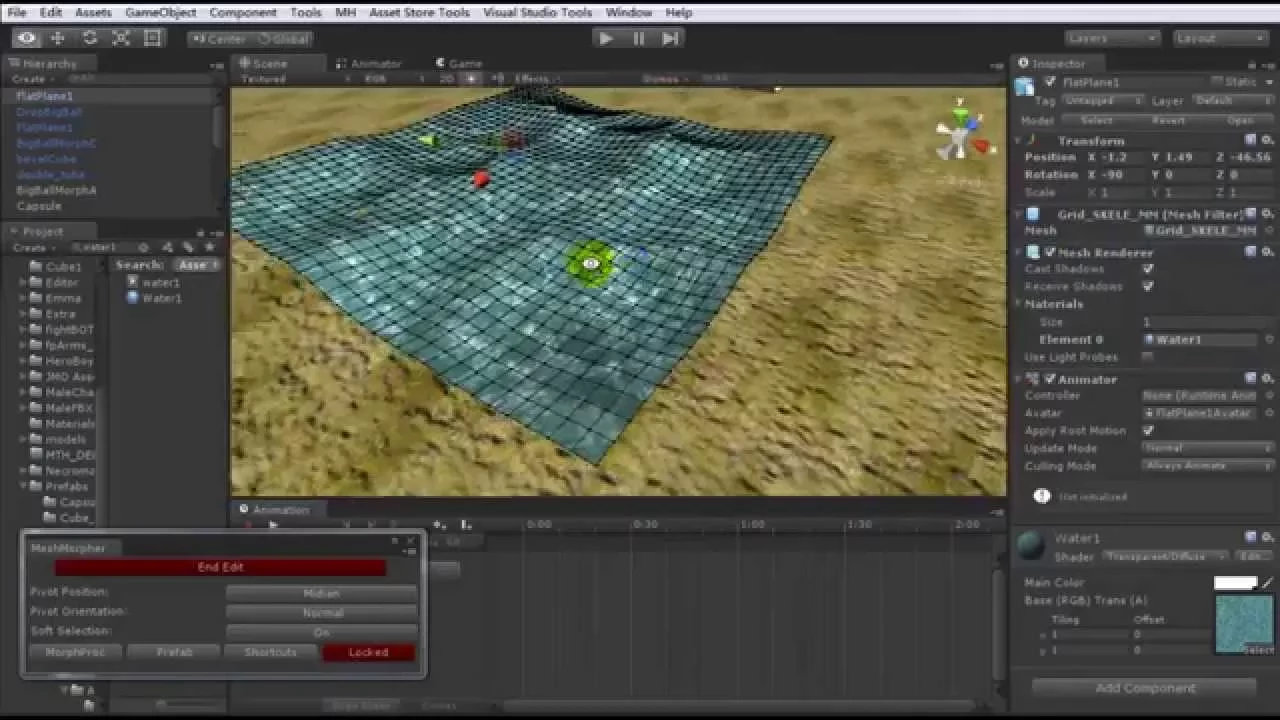The width and height of the screenshot is (1280, 720).
Task: Toggle FlatPlane1 active checkbox
Action: 1049,82
